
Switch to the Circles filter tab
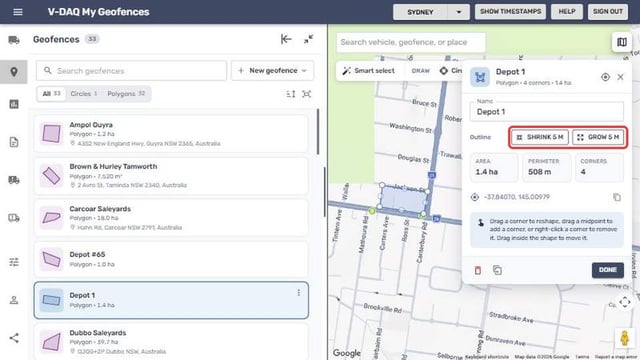click(x=84, y=94)
